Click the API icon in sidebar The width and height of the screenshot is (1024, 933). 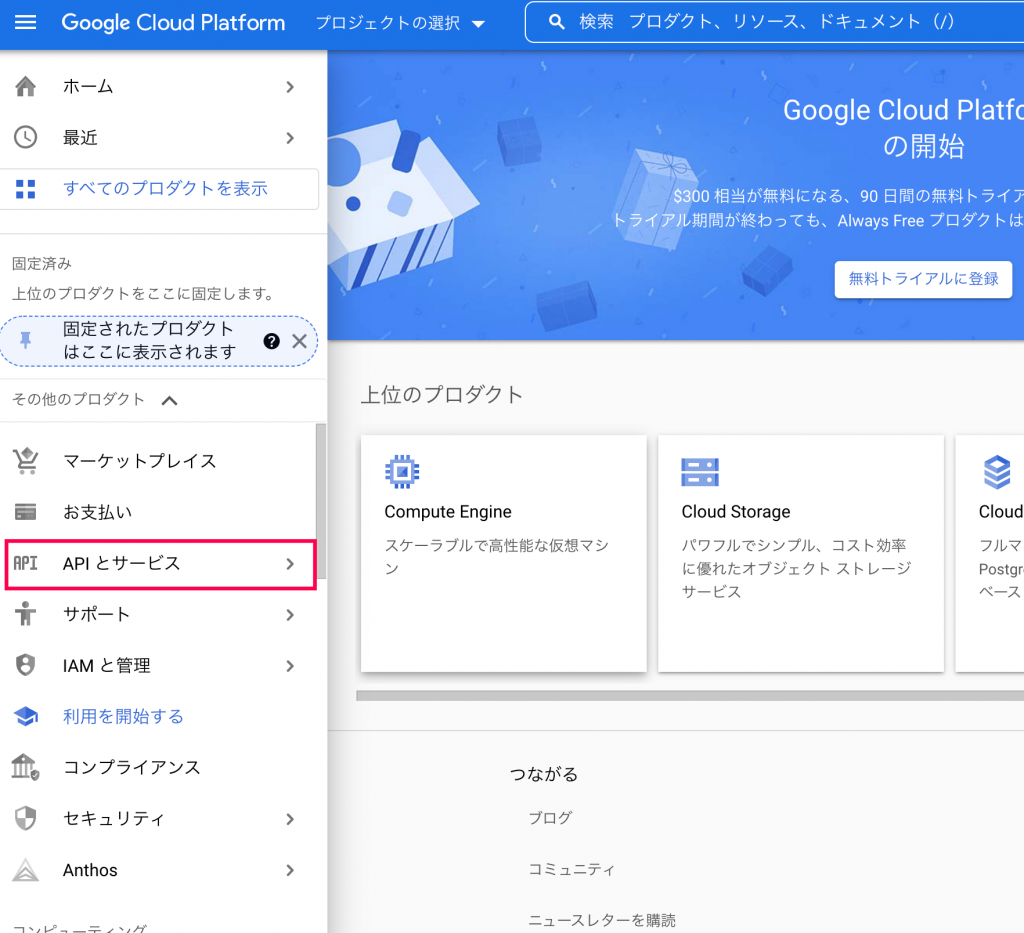pos(25,563)
